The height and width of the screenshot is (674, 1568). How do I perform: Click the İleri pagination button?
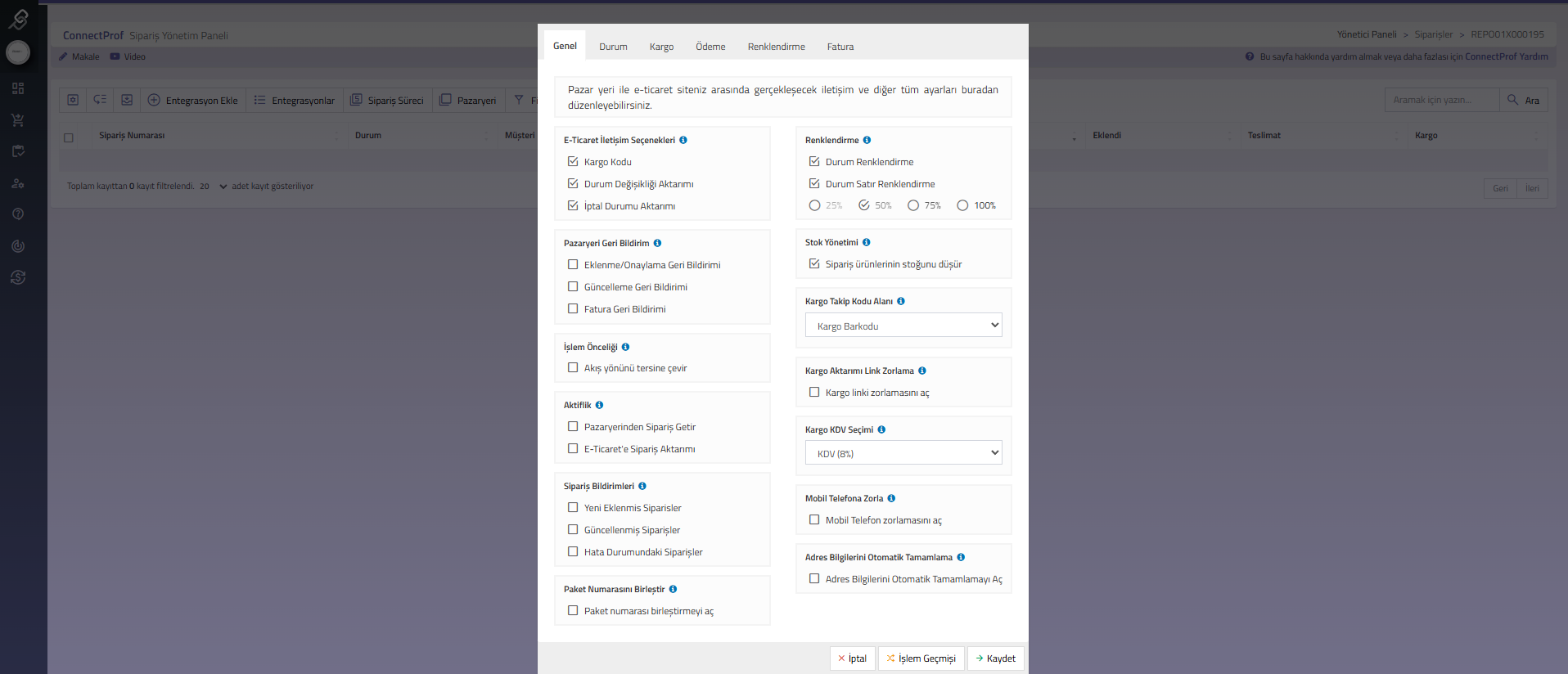(x=1532, y=188)
